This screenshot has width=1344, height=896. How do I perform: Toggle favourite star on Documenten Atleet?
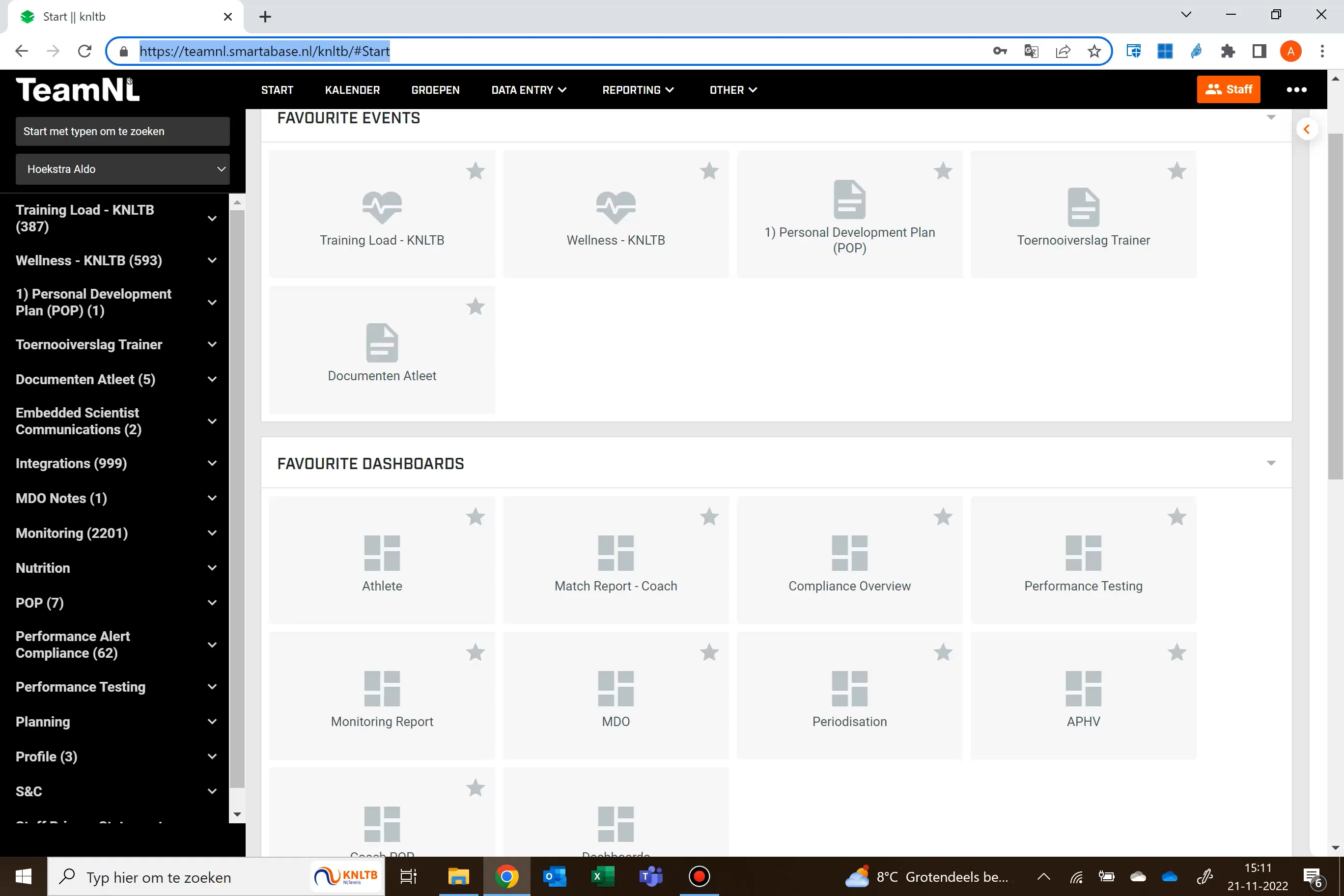pyautogui.click(x=475, y=307)
